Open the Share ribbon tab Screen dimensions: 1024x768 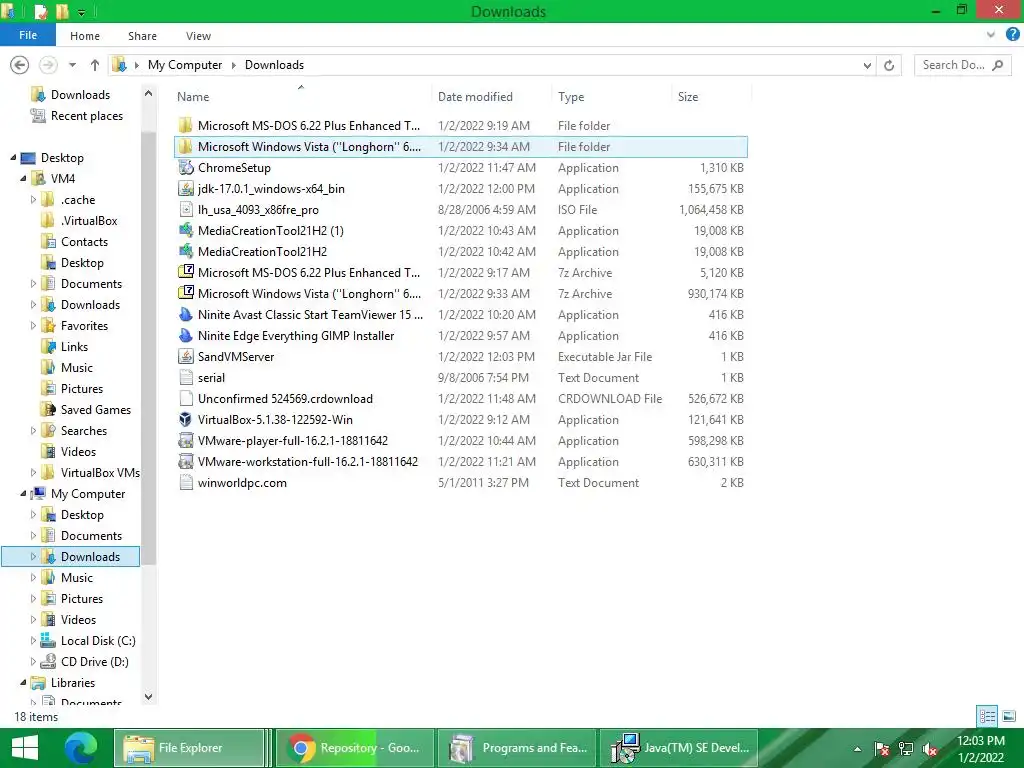142,36
